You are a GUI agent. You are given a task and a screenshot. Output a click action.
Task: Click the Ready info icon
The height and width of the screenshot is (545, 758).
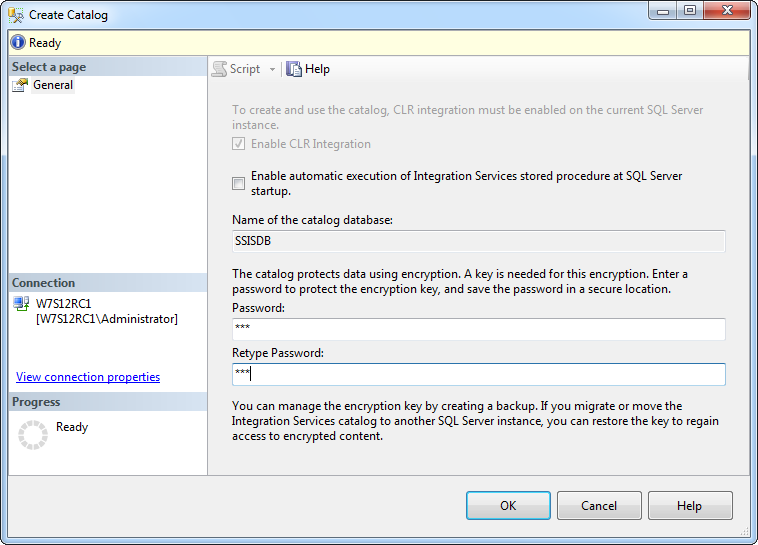click(18, 43)
